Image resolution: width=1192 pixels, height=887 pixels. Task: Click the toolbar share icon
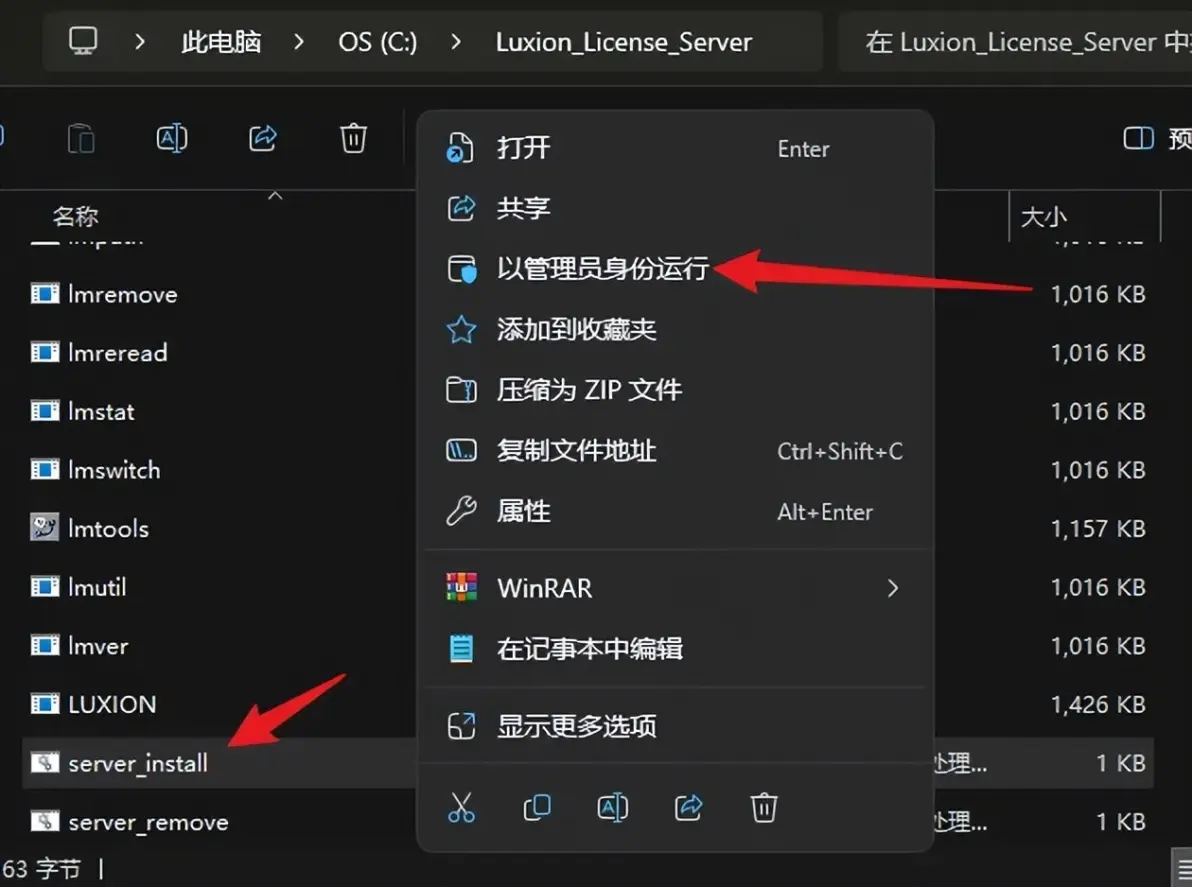[263, 138]
